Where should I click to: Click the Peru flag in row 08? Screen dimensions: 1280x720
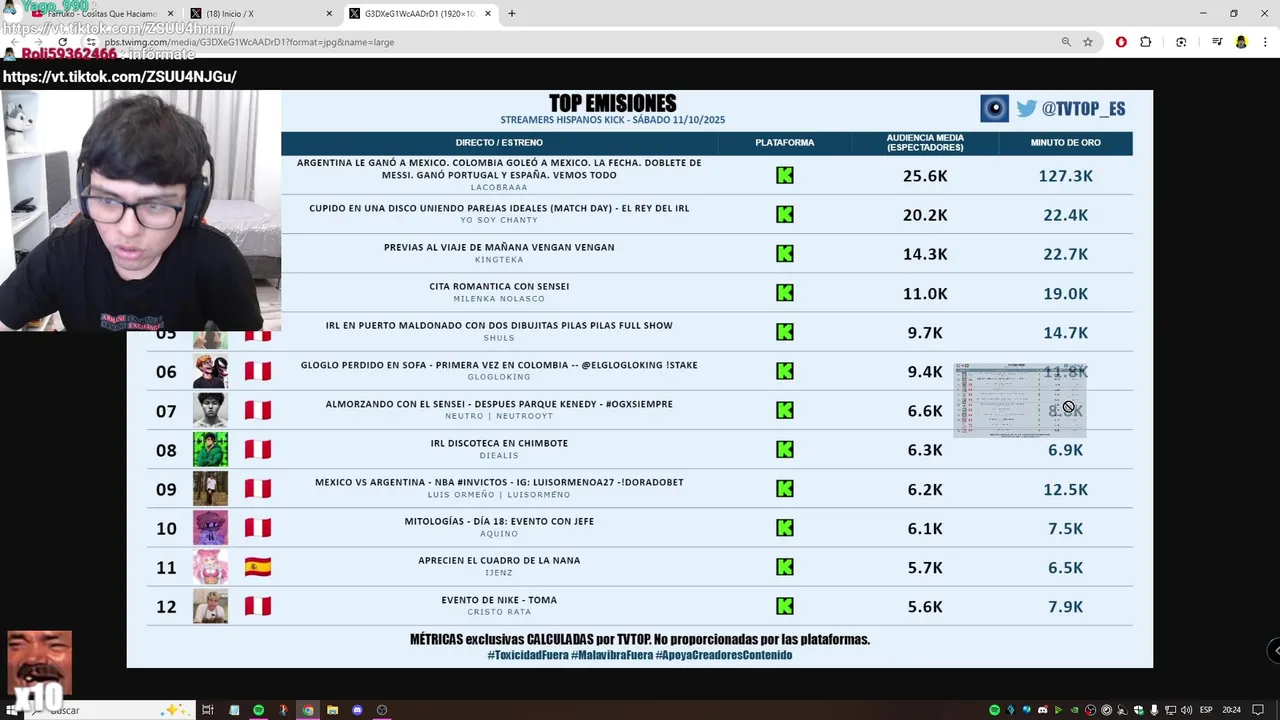click(x=258, y=450)
